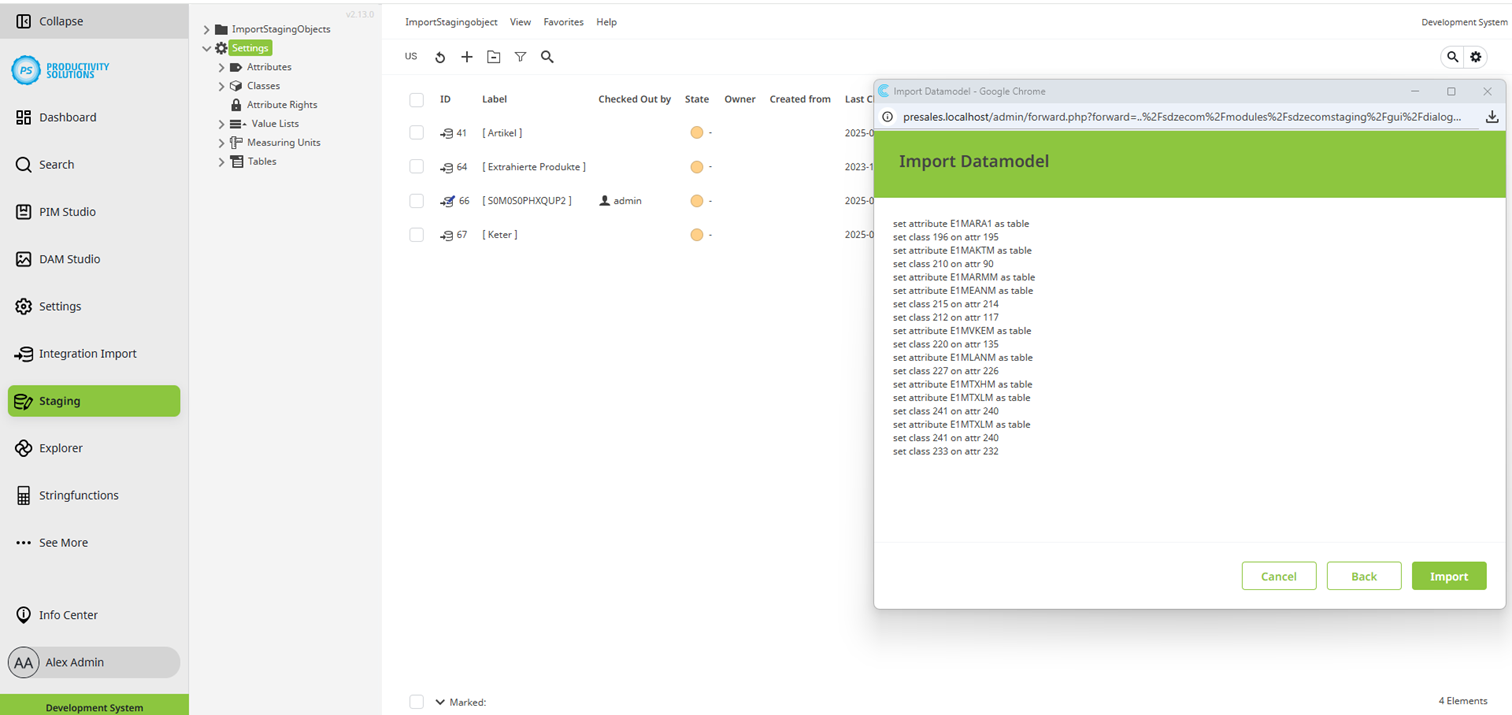Open the filter icon in the toolbar

[520, 57]
